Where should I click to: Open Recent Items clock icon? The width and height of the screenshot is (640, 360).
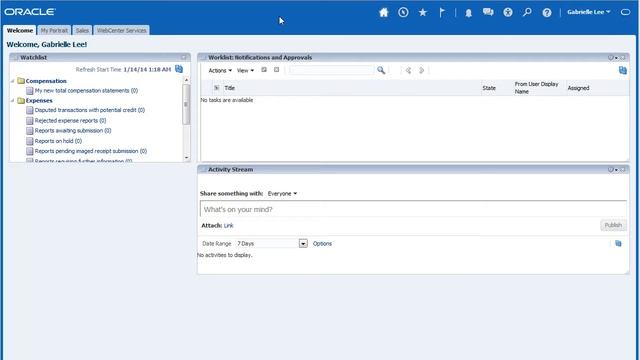[403, 12]
